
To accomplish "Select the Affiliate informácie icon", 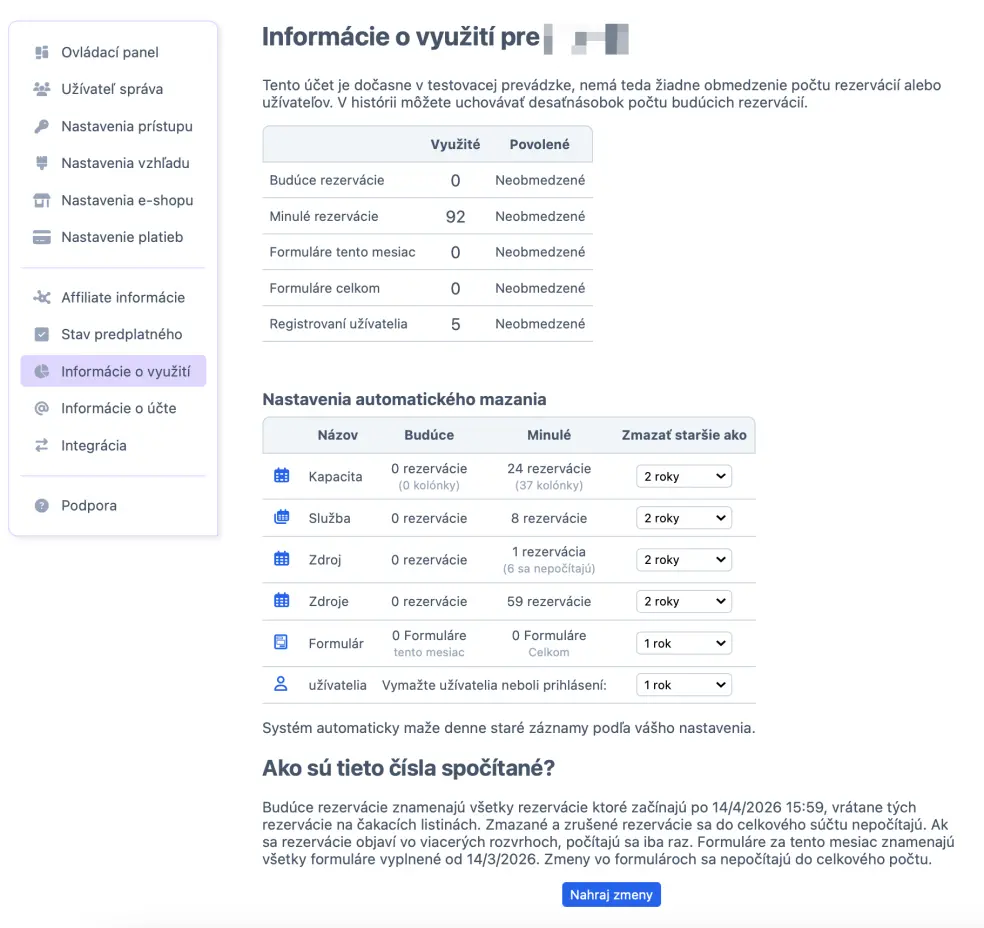I will pyautogui.click(x=41, y=297).
